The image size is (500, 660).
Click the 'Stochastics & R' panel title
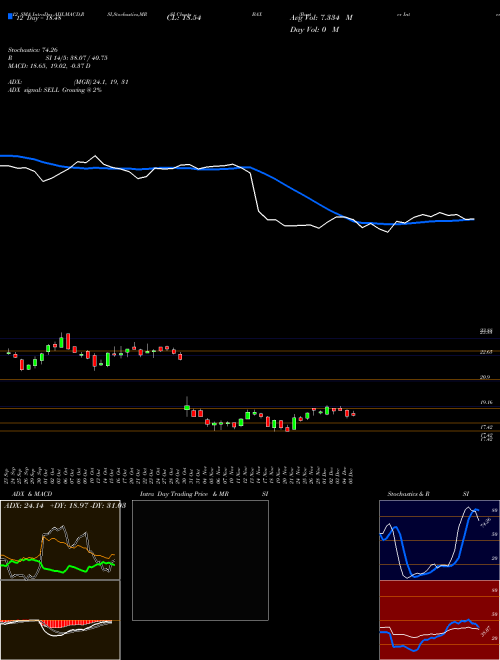click(x=408, y=494)
